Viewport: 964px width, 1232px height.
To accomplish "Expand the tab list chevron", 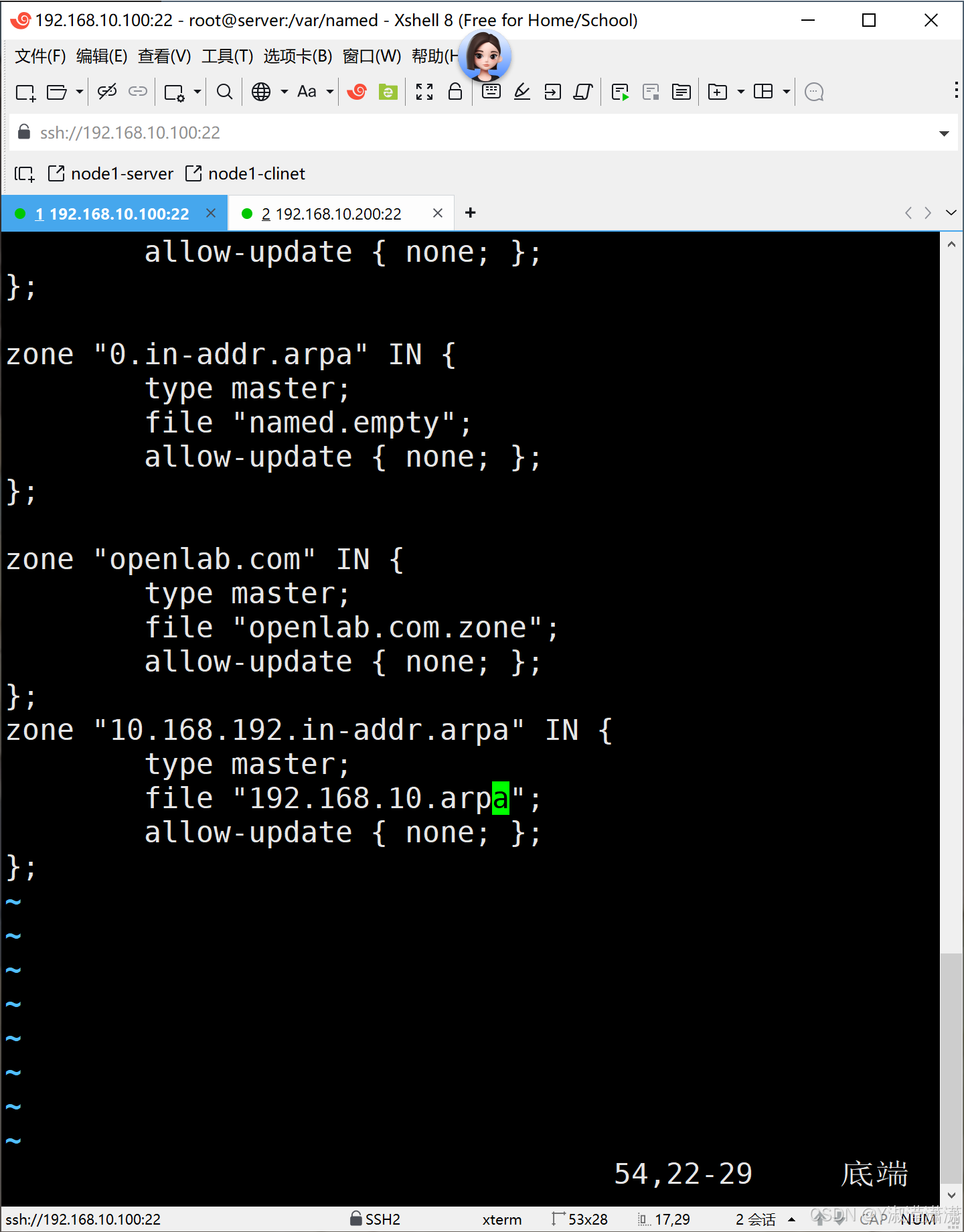I will pos(951,213).
